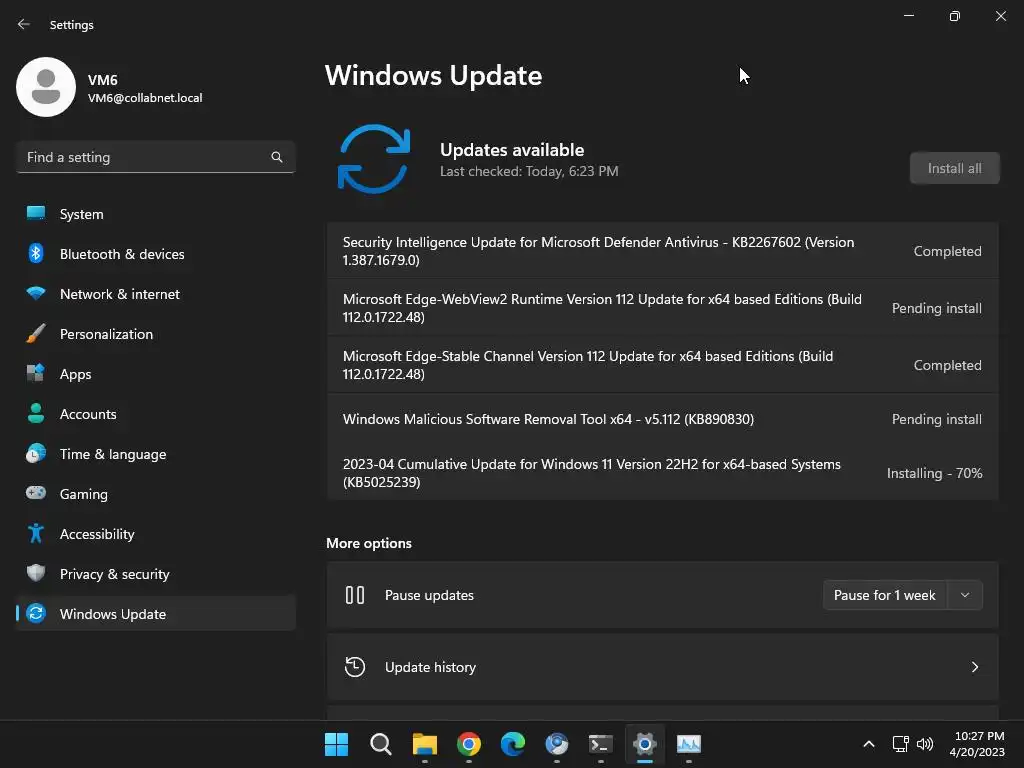Image resolution: width=1024 pixels, height=768 pixels.
Task: Click the VM6@collabnet.local account name
Action: [x=145, y=98]
